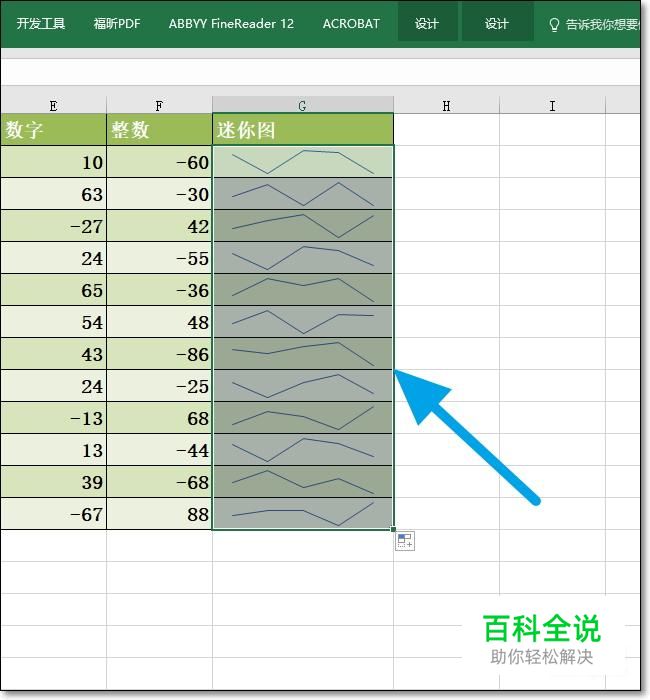Select the cell containing 63
Viewport: 650px width, 700px height.
[54, 194]
